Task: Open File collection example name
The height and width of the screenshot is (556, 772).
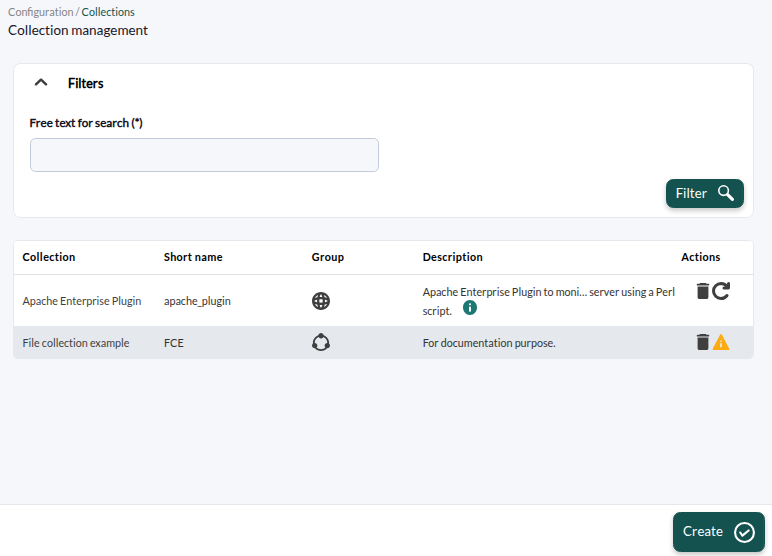Action: click(76, 343)
